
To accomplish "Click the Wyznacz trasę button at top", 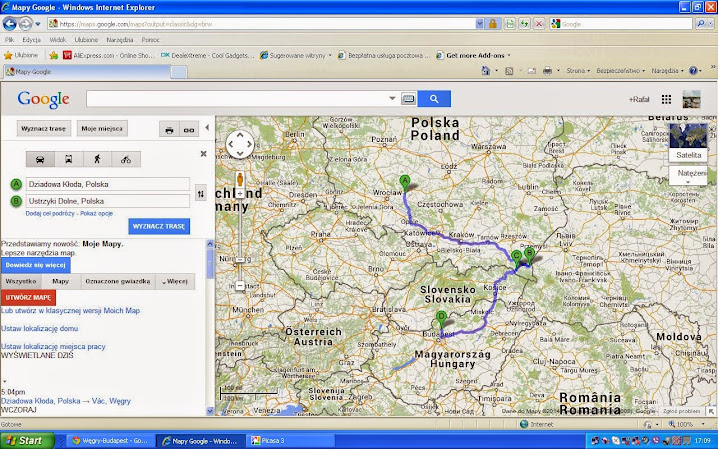I will (44, 129).
